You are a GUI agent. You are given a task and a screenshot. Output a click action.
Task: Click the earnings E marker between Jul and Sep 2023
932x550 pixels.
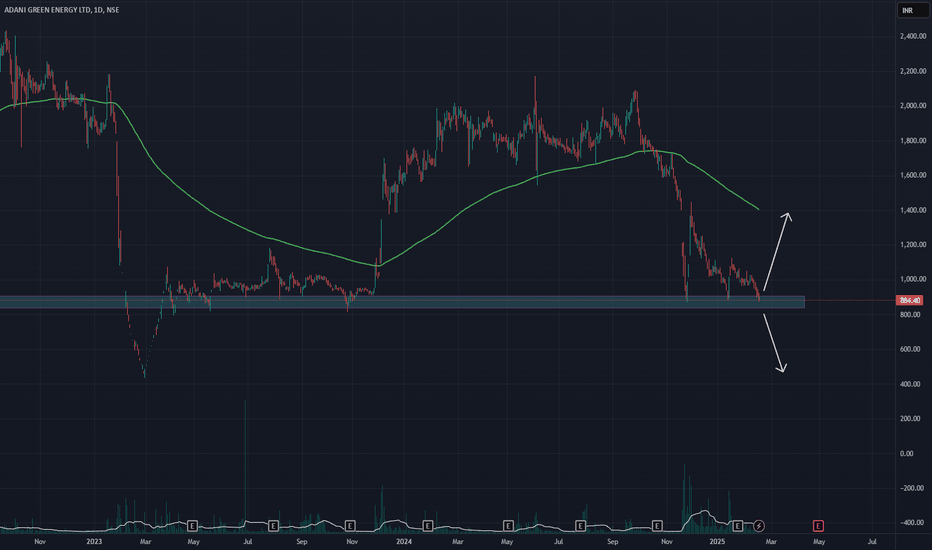click(x=273, y=526)
